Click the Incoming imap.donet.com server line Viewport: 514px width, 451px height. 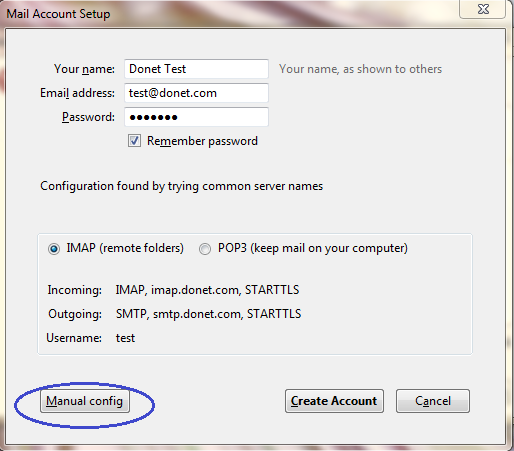click(x=207, y=290)
